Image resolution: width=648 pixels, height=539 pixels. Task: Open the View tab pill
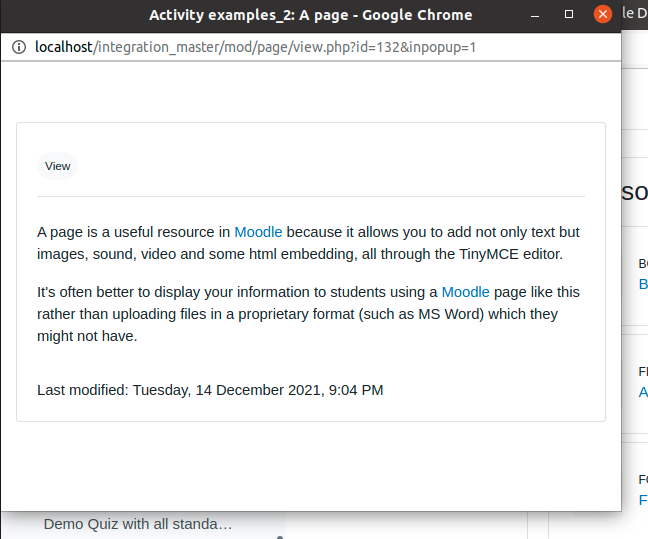coord(57,166)
